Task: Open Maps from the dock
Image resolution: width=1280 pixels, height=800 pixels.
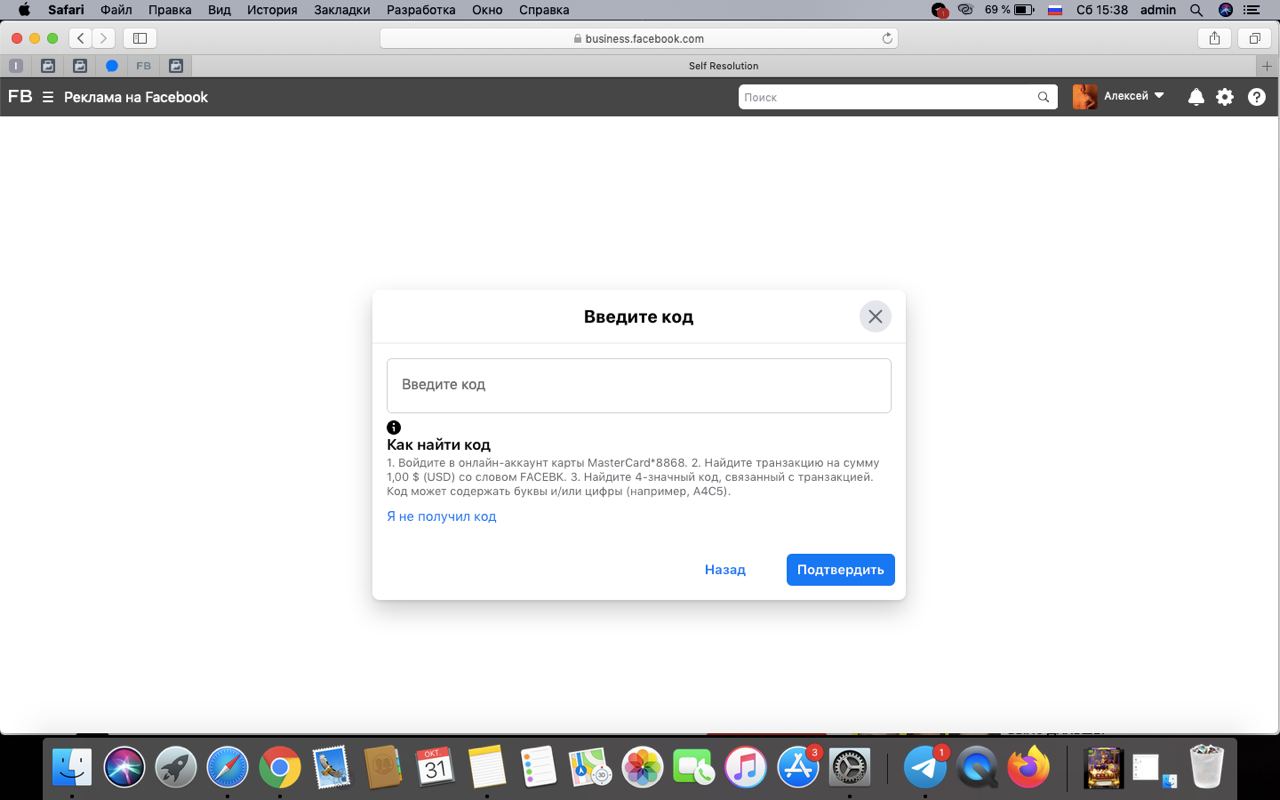Action: (591, 768)
